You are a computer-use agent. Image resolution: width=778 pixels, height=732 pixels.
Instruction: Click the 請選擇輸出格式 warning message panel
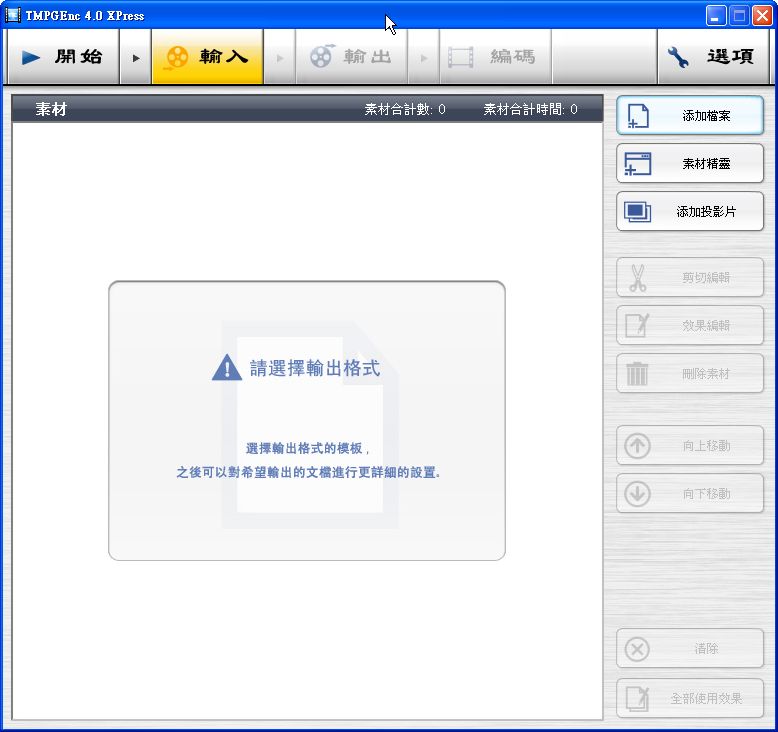pos(307,421)
